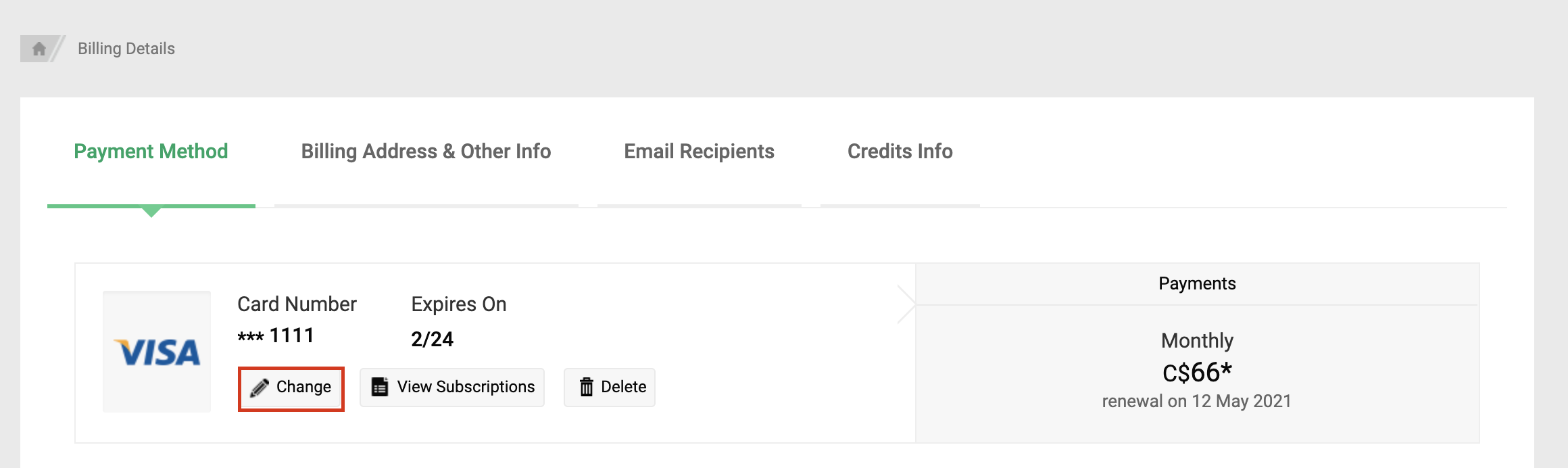This screenshot has width=1568, height=468.
Task: Hit the Delete card button text
Action: 623,387
